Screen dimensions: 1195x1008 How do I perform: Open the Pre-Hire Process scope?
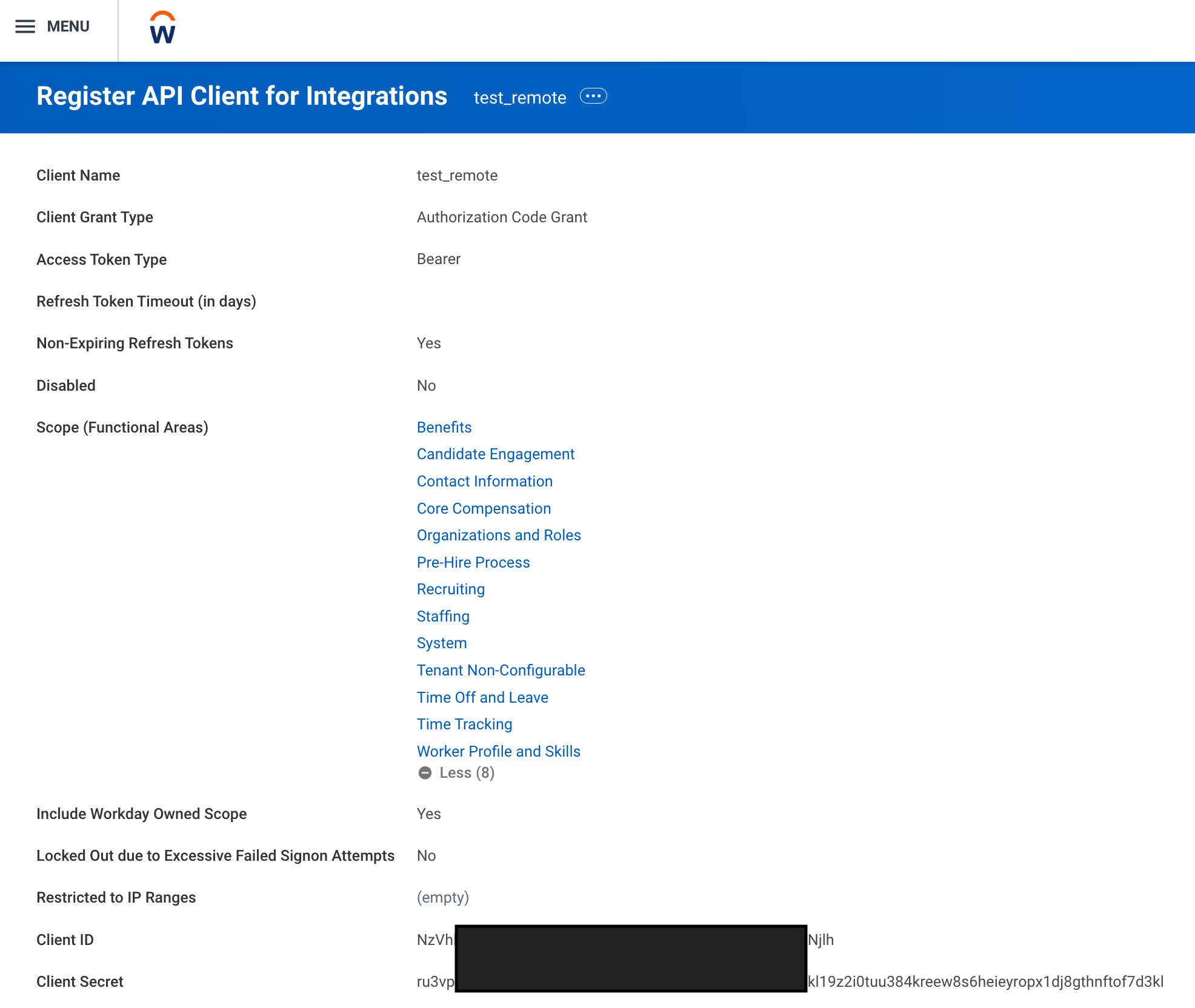[x=473, y=562]
